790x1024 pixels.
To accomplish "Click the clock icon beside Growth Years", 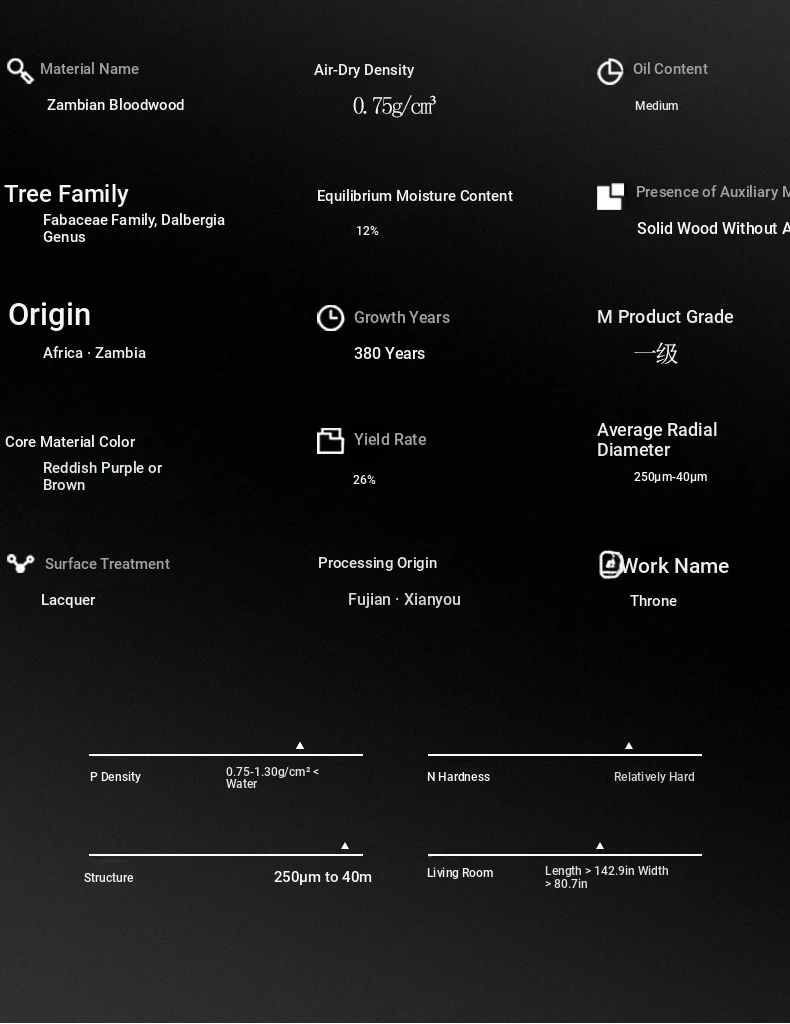I will pyautogui.click(x=330, y=318).
